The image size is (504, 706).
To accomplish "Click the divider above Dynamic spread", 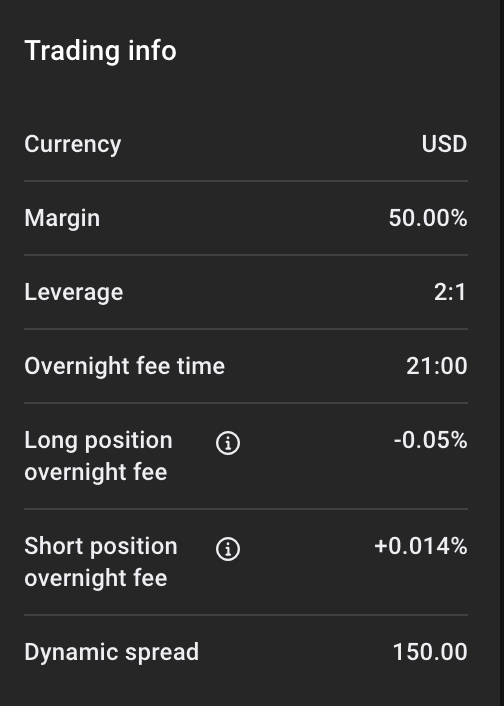I will (x=246, y=615).
